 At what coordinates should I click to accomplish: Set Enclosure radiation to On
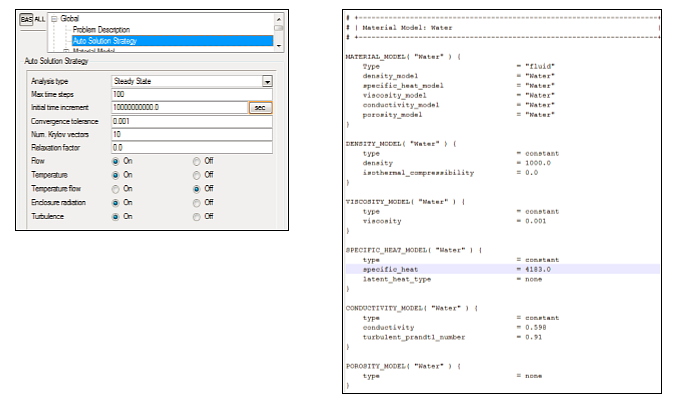click(x=115, y=203)
